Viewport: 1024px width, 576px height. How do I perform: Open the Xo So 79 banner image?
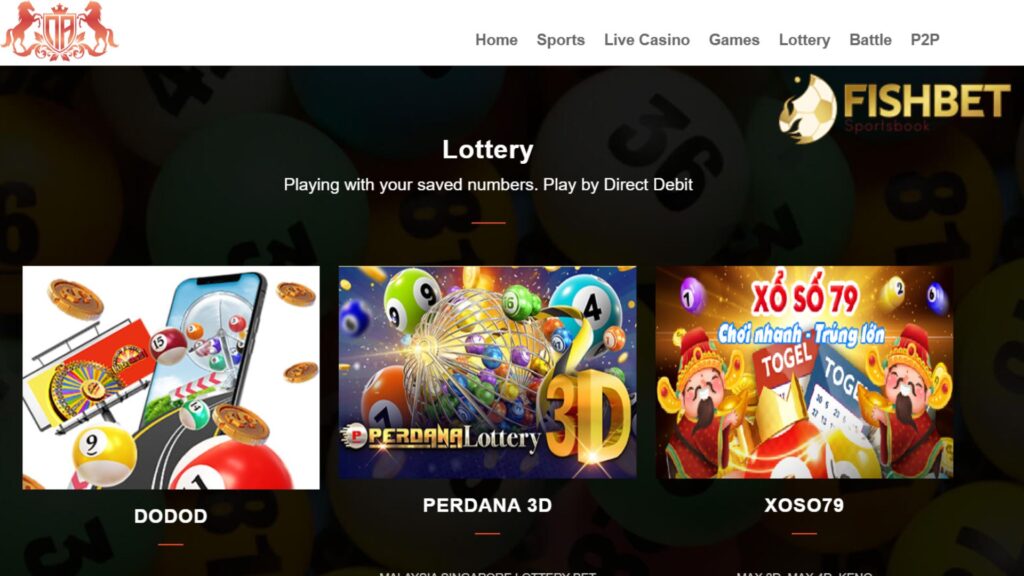804,372
